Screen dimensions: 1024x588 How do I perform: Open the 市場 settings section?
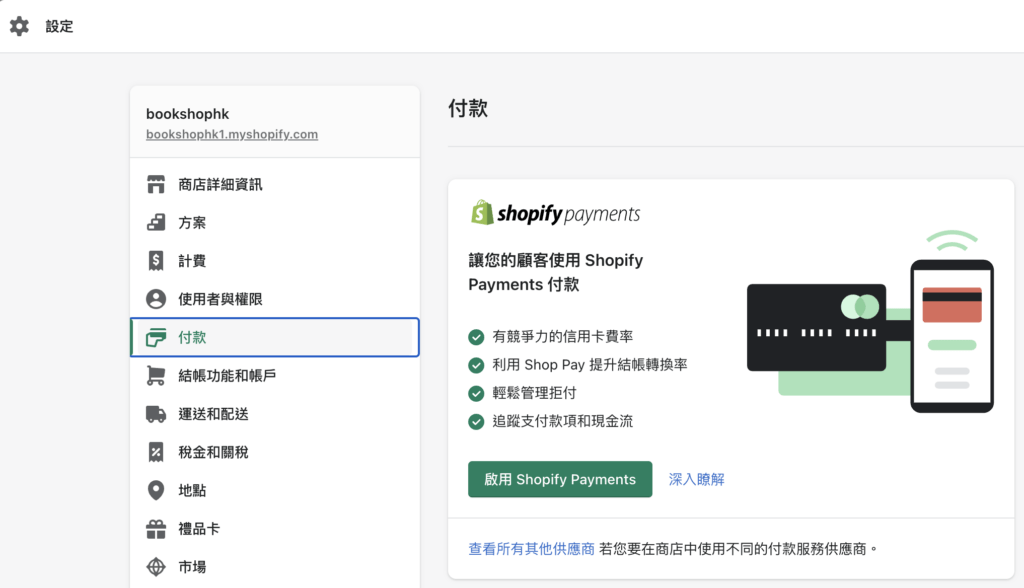coord(275,566)
